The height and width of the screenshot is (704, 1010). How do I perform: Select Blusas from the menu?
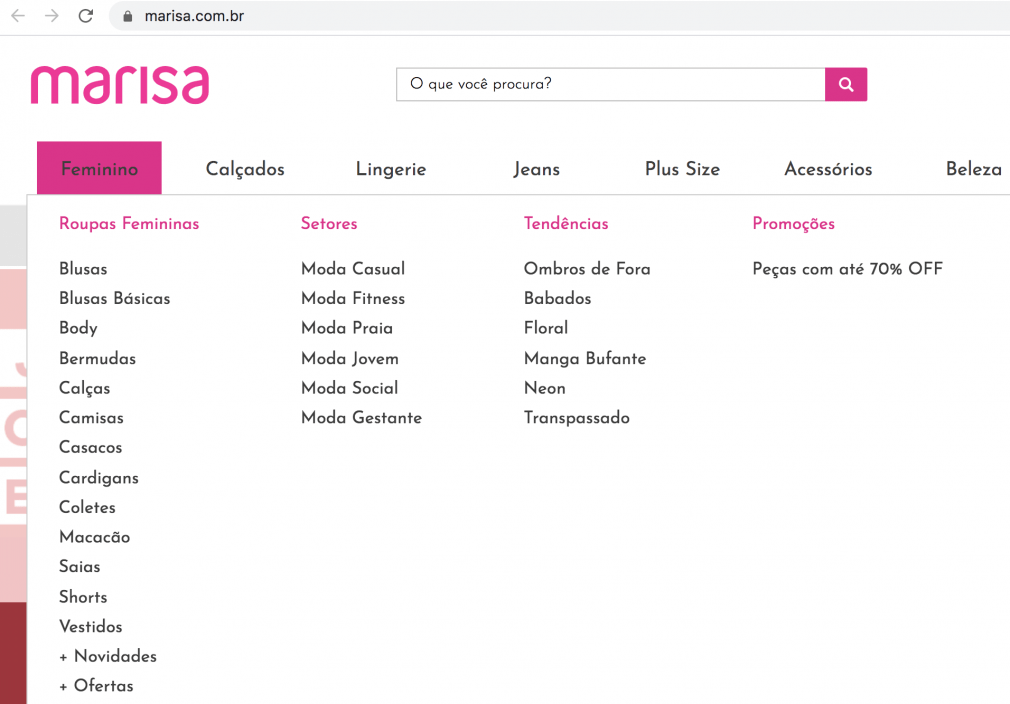83,269
